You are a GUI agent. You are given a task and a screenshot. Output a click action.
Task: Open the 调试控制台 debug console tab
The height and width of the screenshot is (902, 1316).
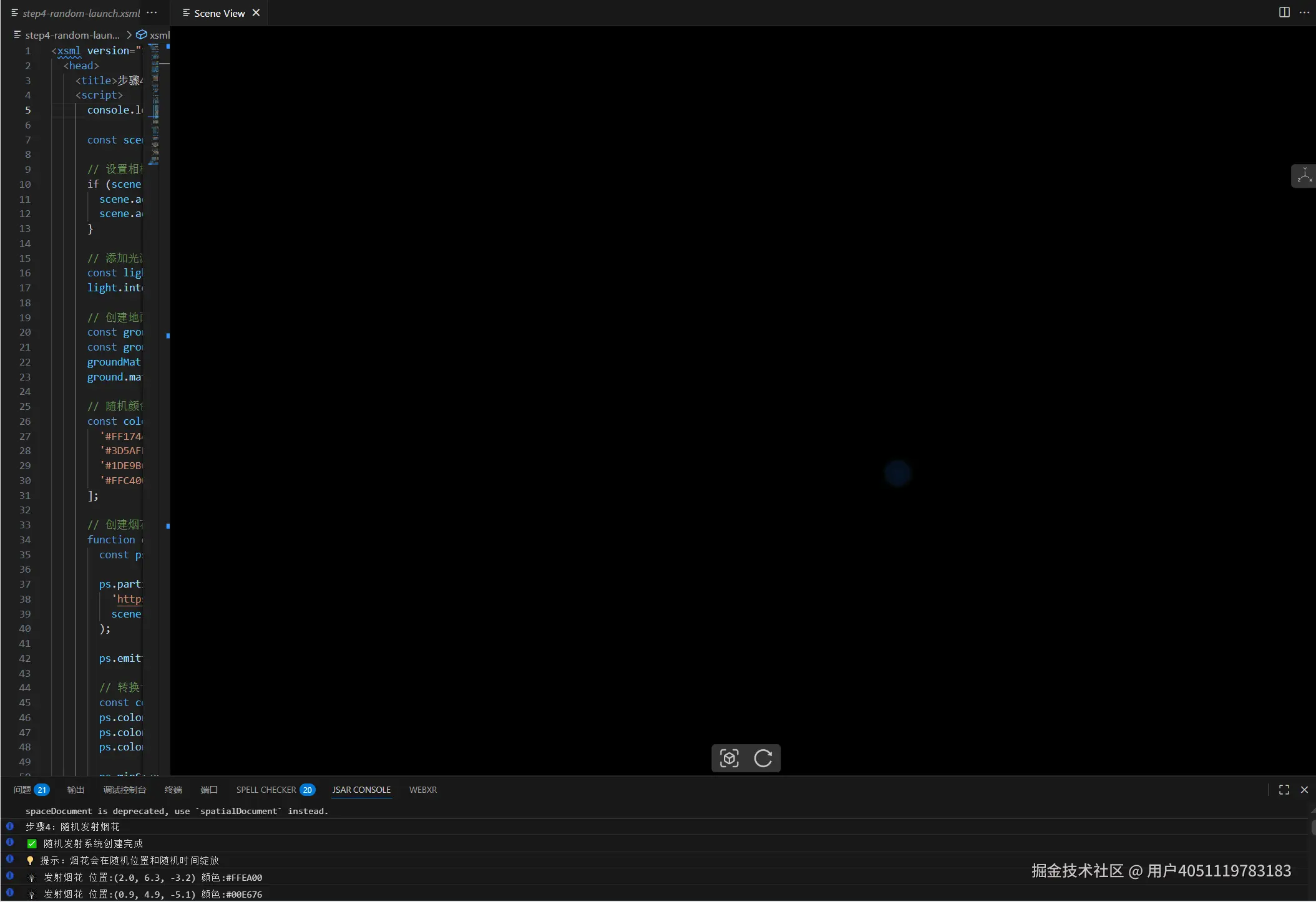click(x=124, y=790)
